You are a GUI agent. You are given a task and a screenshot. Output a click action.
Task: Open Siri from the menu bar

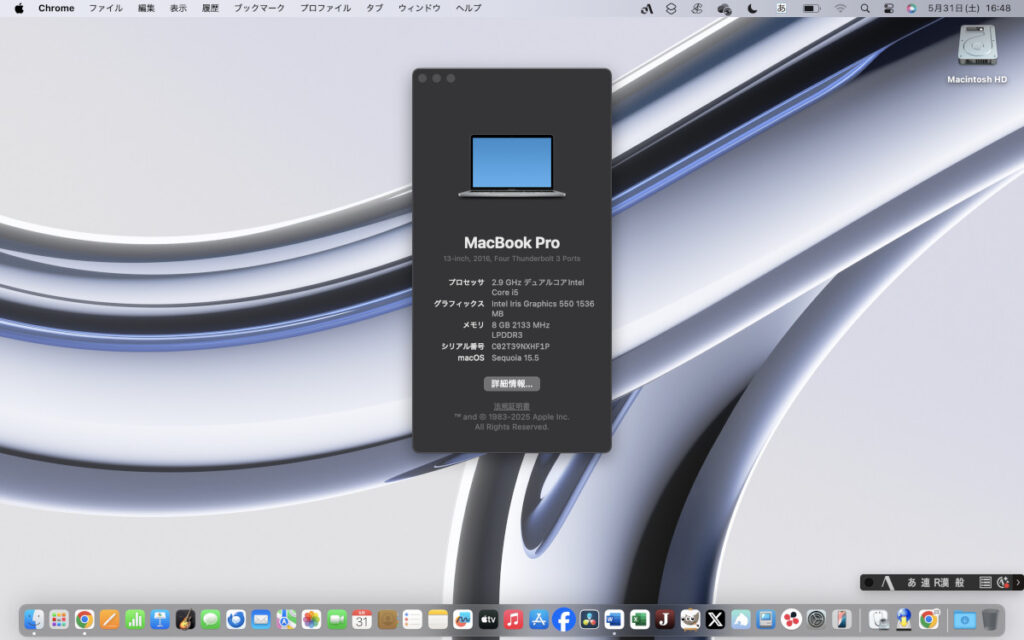pyautogui.click(x=912, y=8)
